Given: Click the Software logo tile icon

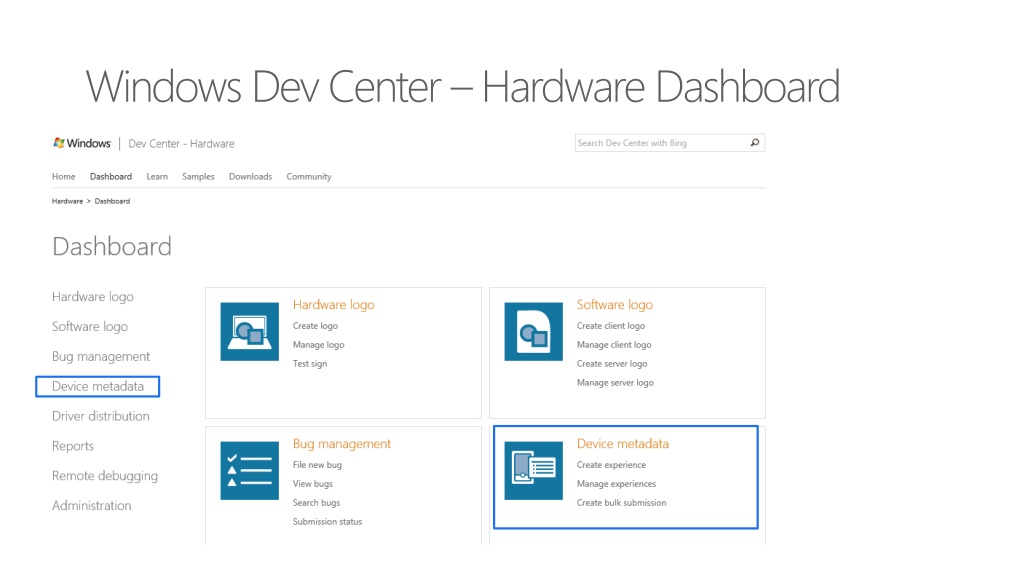Looking at the screenshot, I should click(534, 331).
